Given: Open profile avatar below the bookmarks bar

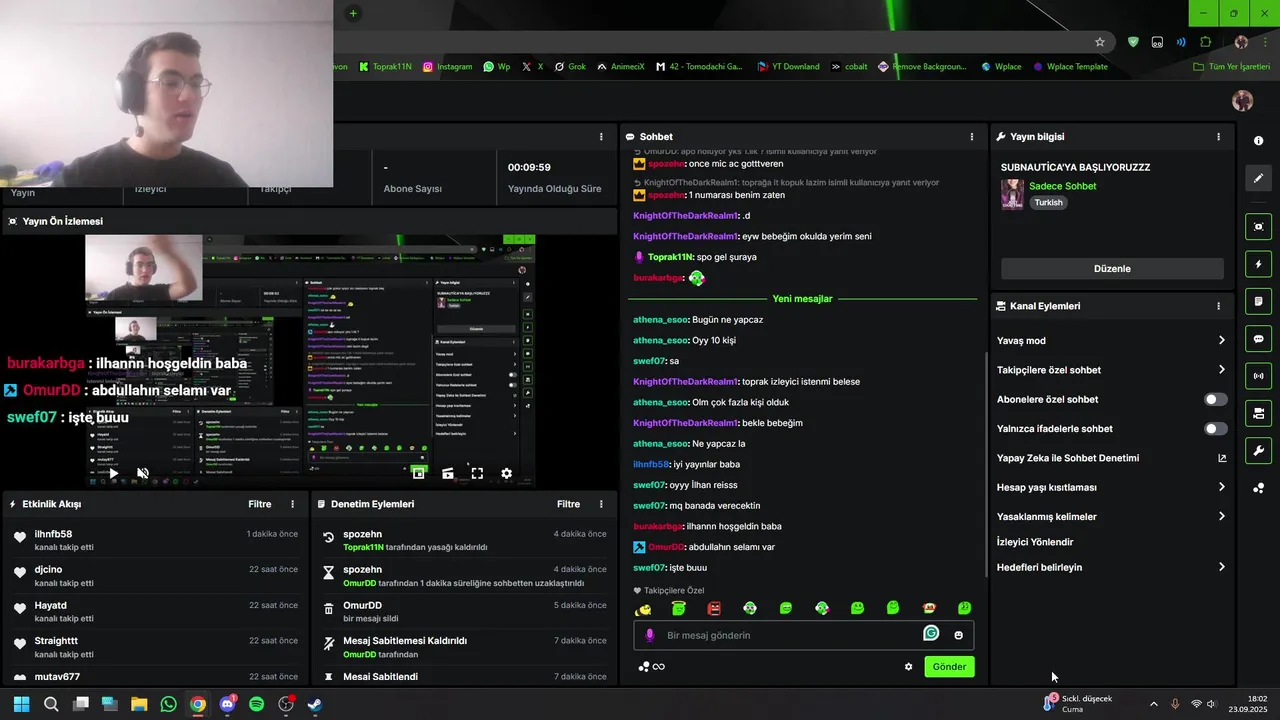Looking at the screenshot, I should 1243,100.
